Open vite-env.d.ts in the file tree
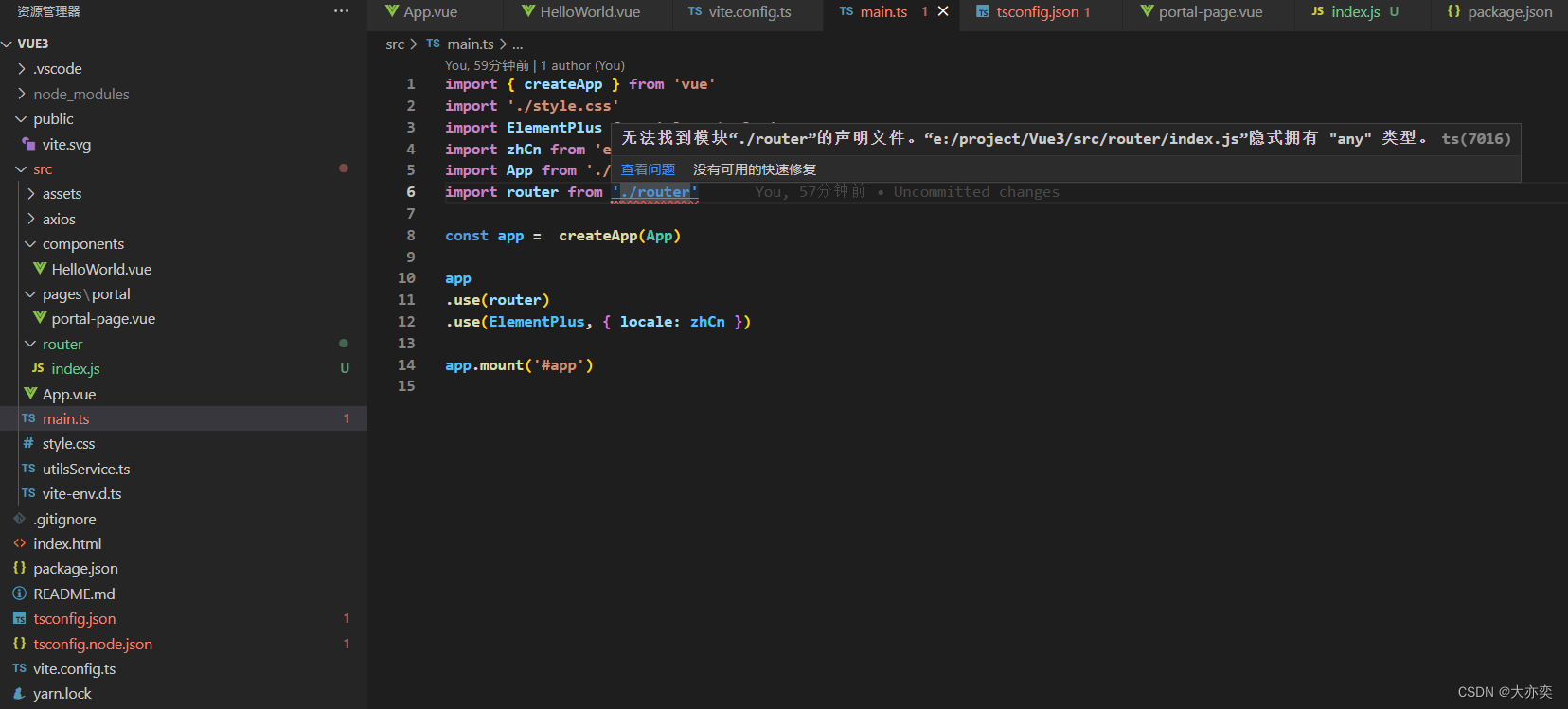Viewport: 1568px width, 709px height. [184, 493]
